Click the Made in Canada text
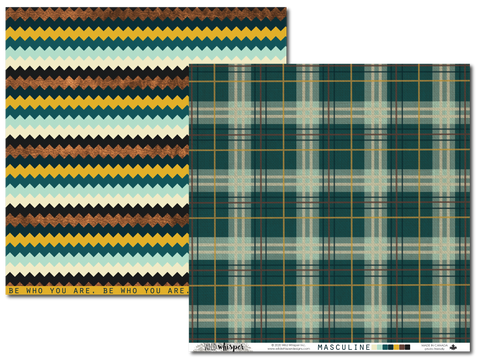The width and height of the screenshot is (480, 362). click(x=435, y=346)
